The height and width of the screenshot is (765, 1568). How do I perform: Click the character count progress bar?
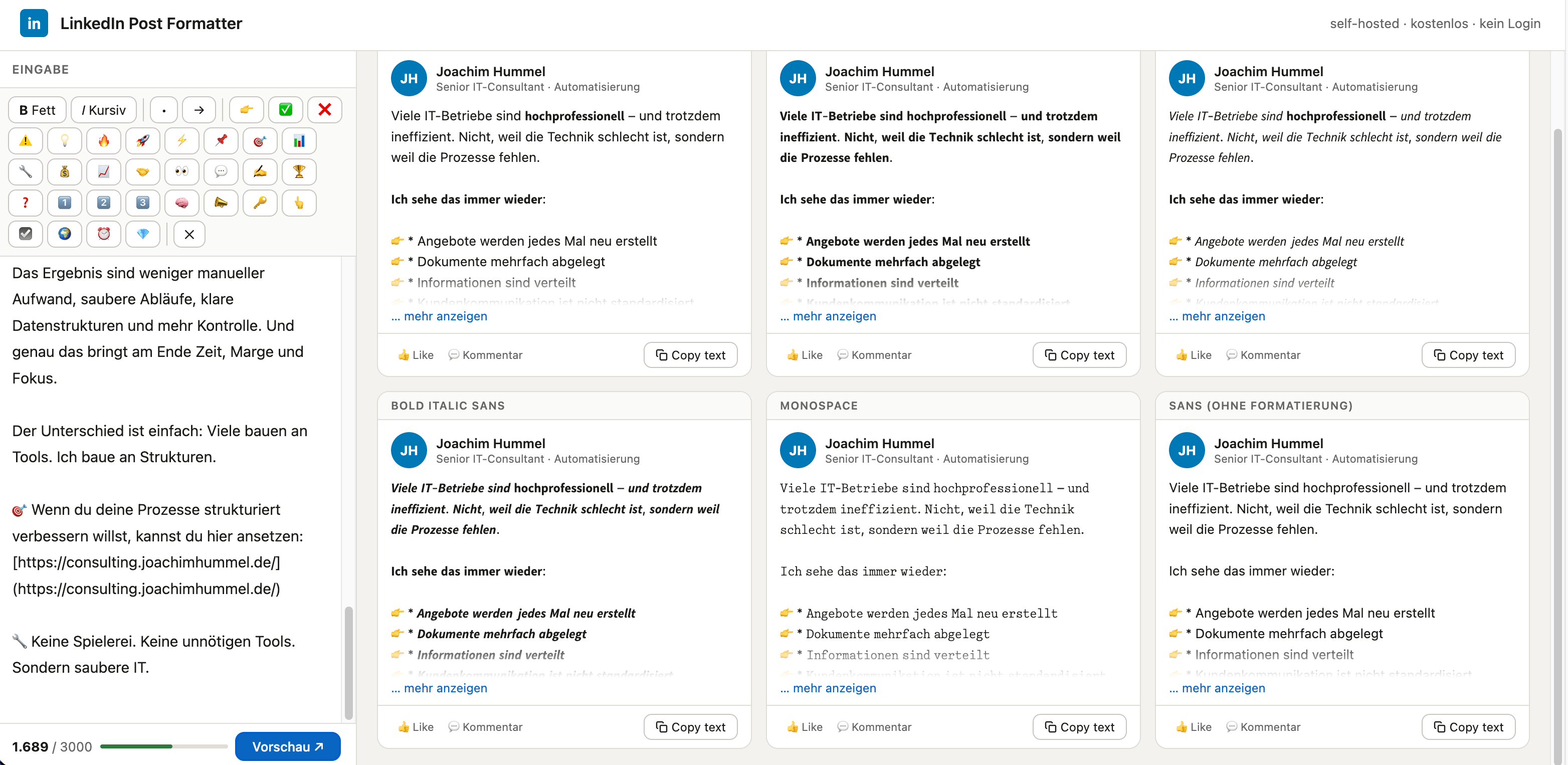click(x=164, y=746)
